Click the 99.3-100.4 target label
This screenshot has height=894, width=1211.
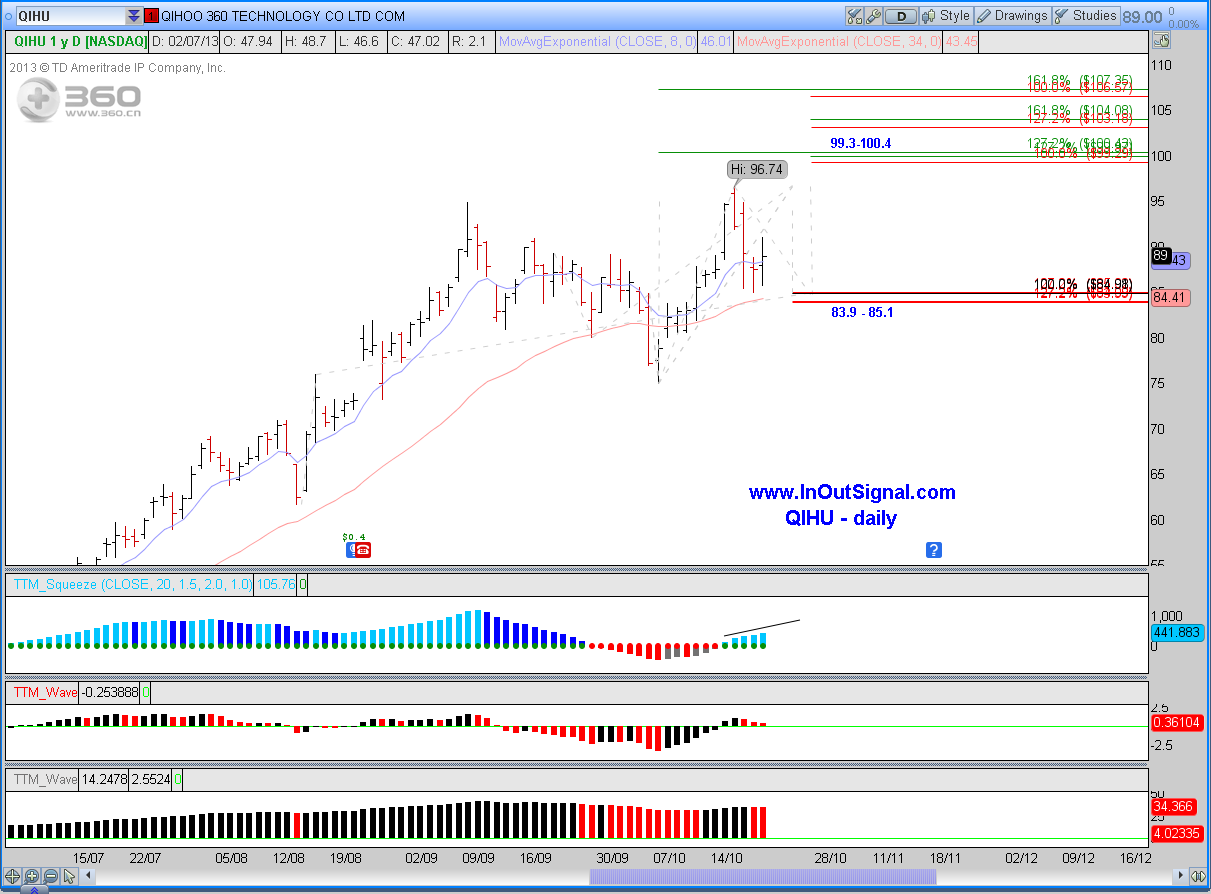pos(860,144)
